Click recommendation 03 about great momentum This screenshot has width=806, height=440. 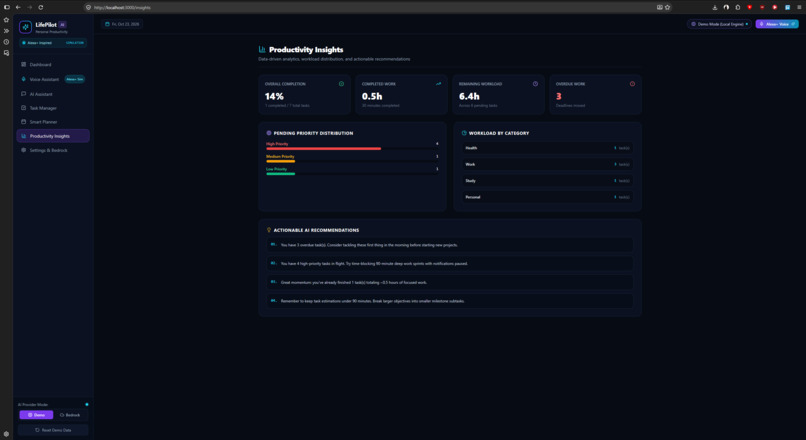(450, 282)
